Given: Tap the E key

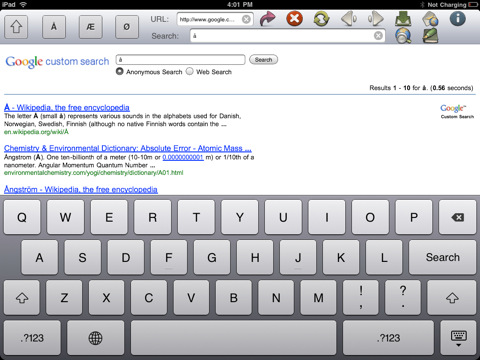Looking at the screenshot, I should [109, 217].
